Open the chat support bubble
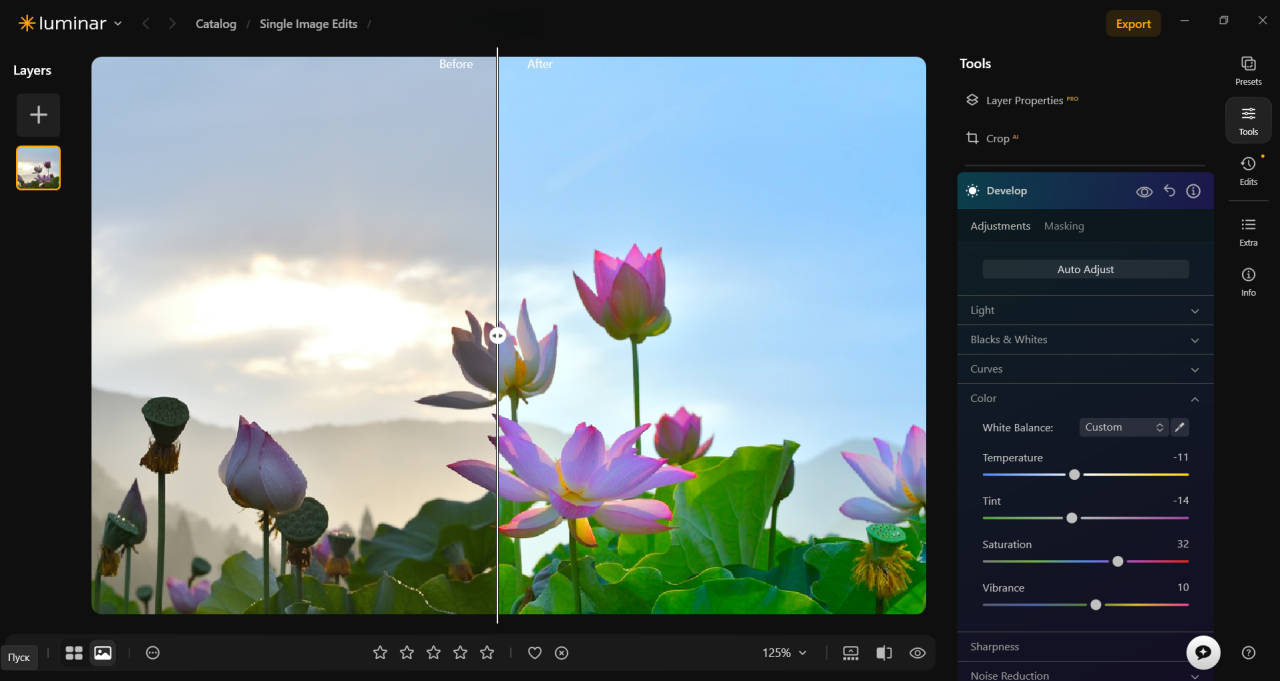Screen dimensions: 1280x681 pyautogui.click(x=1203, y=652)
